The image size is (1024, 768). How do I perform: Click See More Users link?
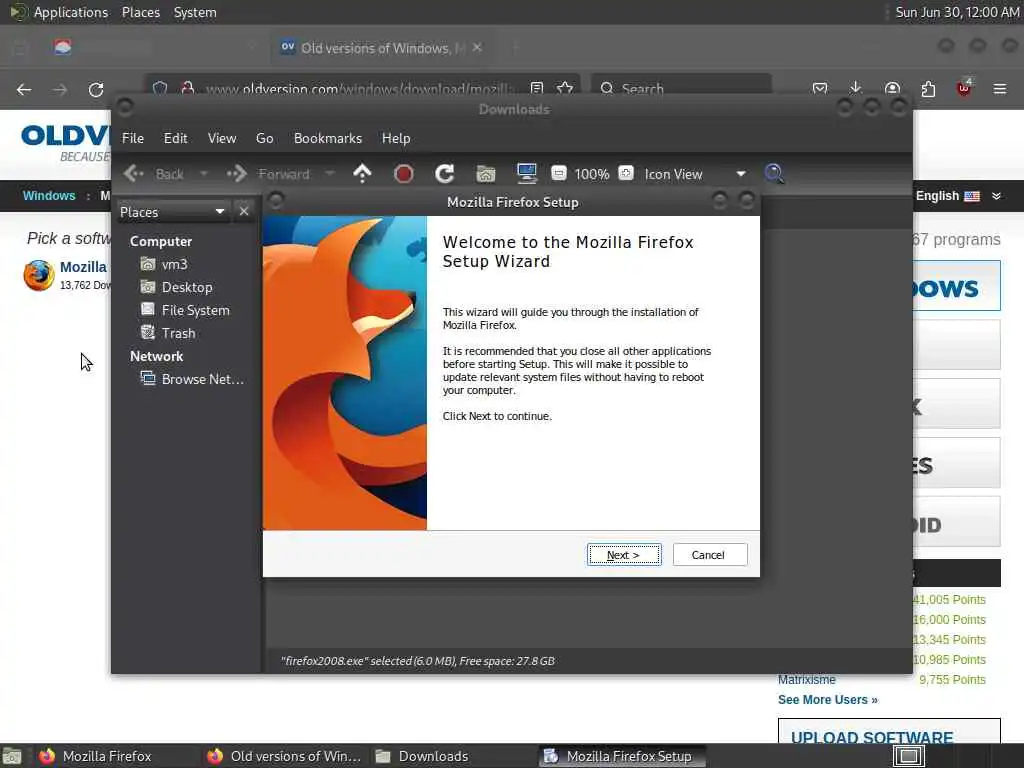[827, 700]
